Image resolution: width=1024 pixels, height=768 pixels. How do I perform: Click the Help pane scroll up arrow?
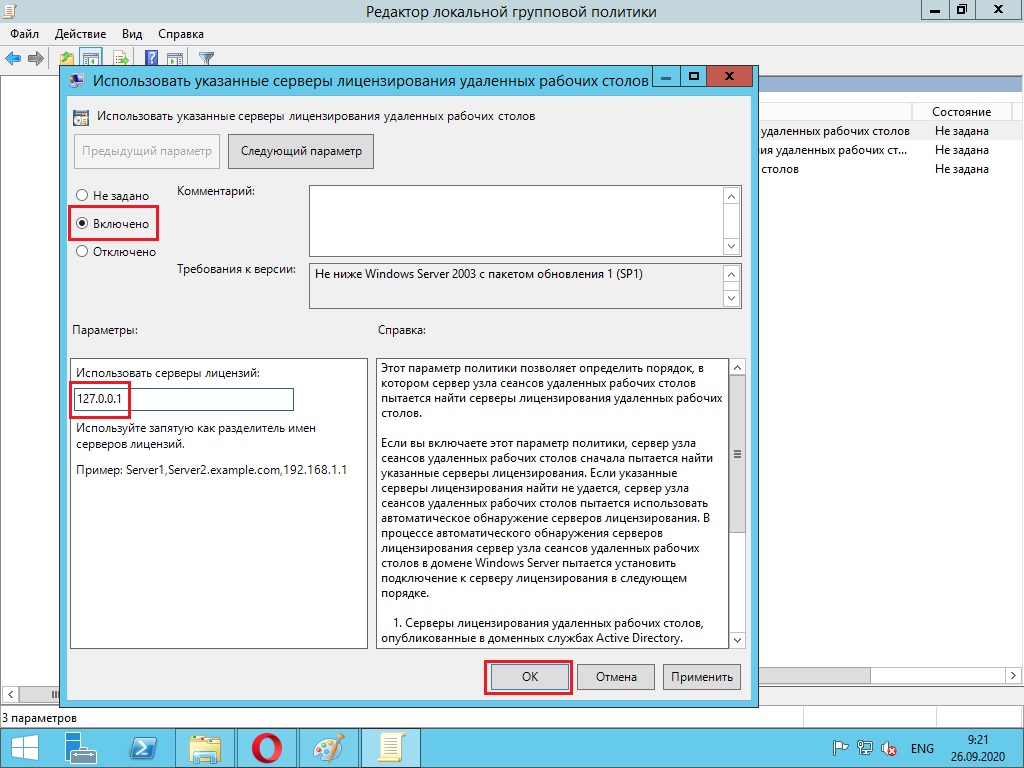pyautogui.click(x=737, y=368)
